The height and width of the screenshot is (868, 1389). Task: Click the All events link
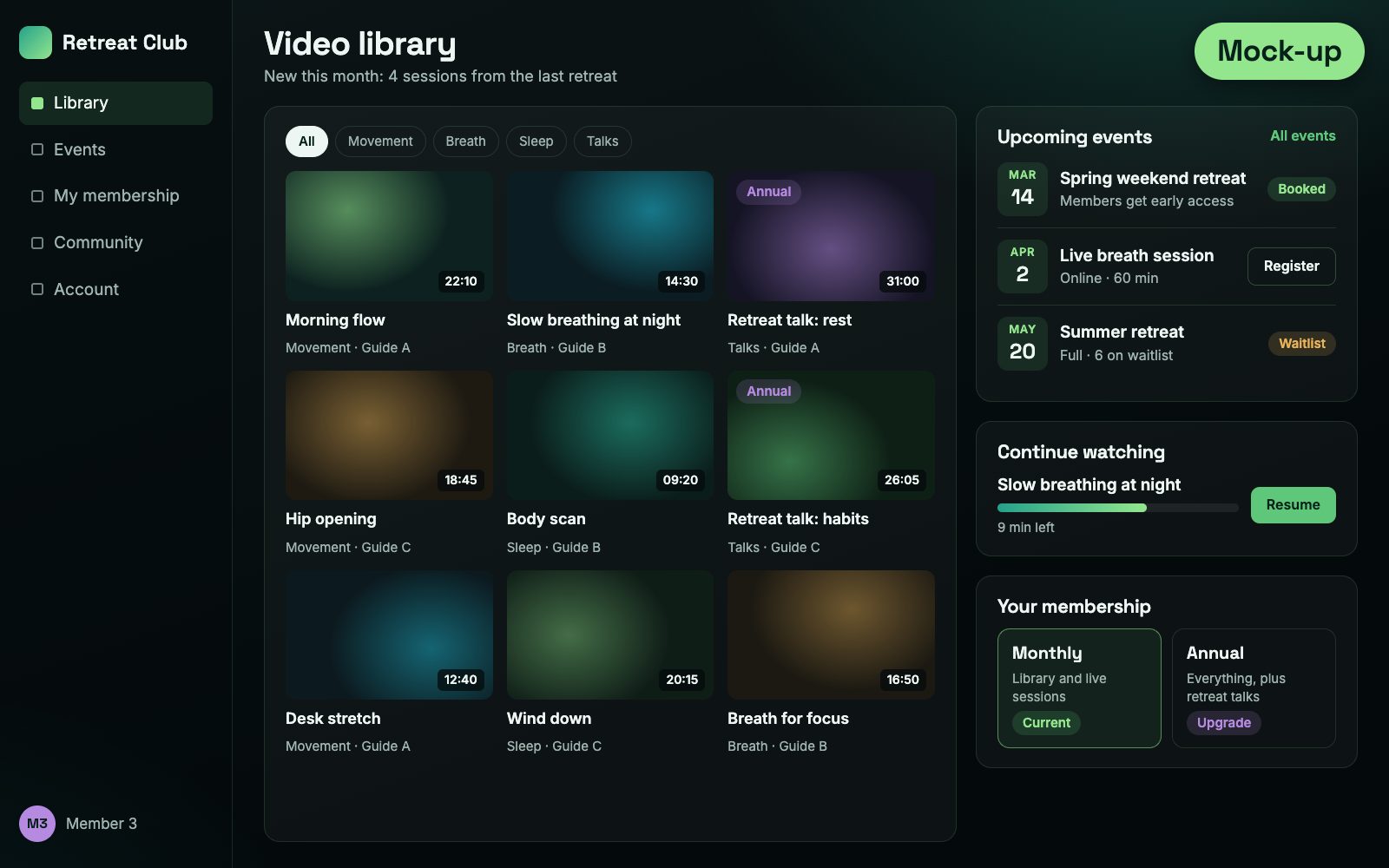(1303, 136)
